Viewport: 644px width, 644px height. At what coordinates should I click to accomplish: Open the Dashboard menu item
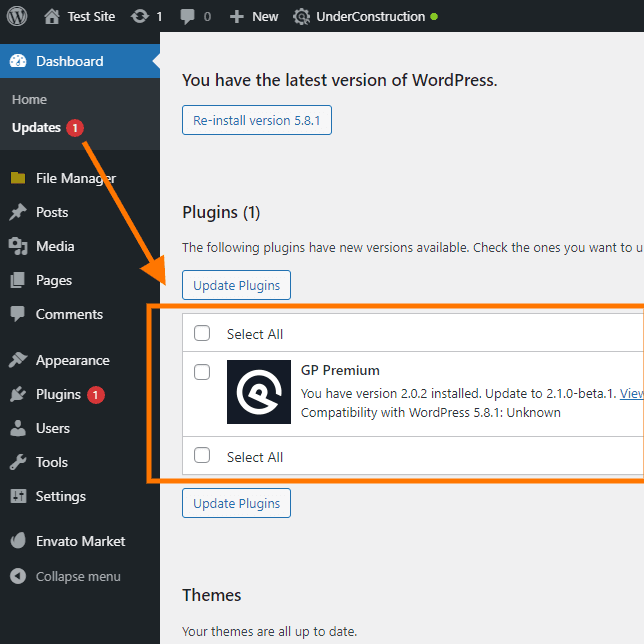[80, 61]
